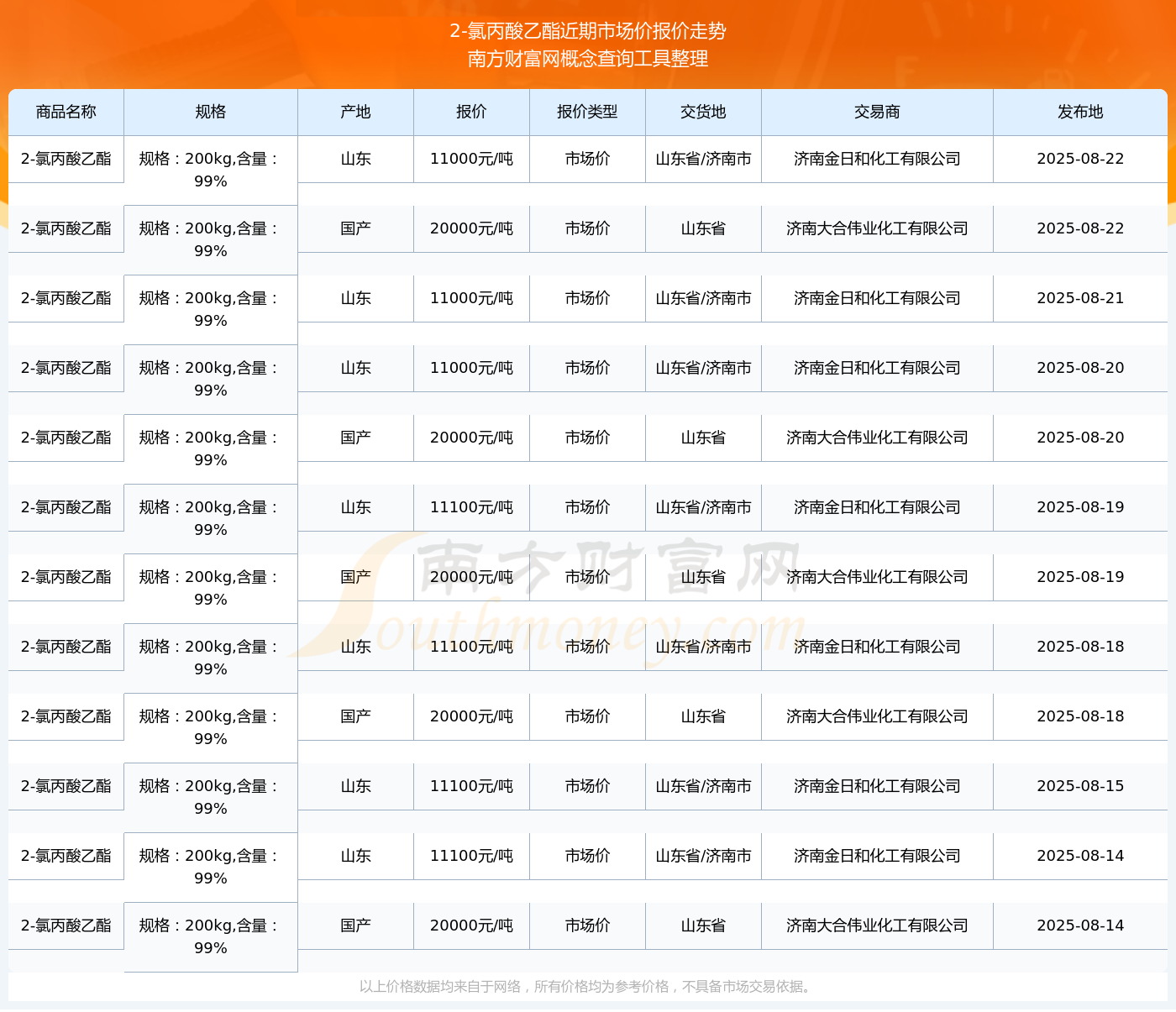Click 产地 cell 山东 in the 2025-08-15 row
Viewport: 1176px width, 1012px height.
(355, 786)
